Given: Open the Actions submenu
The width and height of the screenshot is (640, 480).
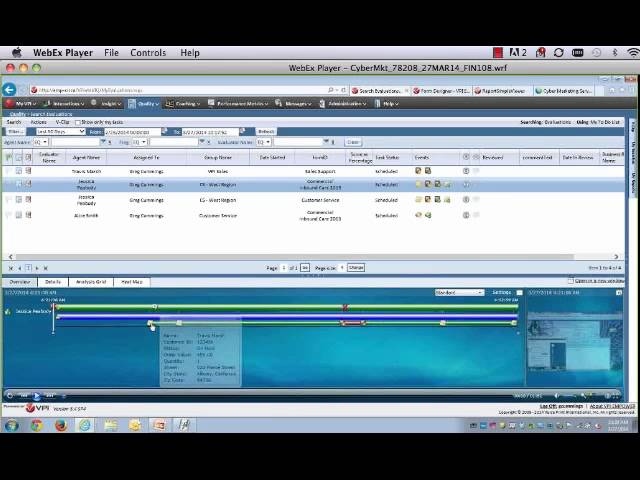Looking at the screenshot, I should pos(39,122).
